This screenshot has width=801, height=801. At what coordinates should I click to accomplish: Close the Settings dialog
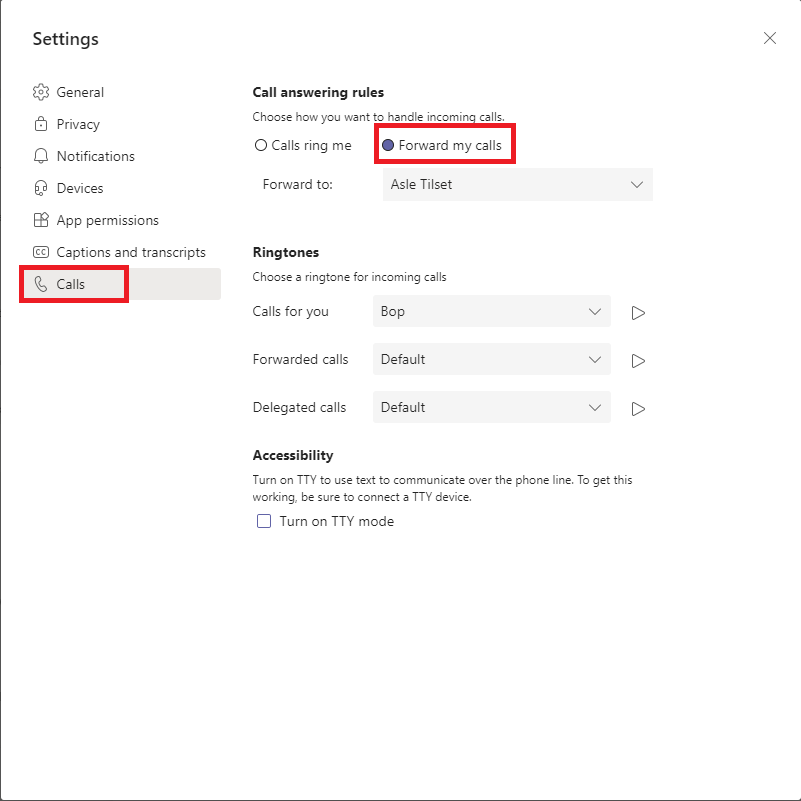click(769, 38)
